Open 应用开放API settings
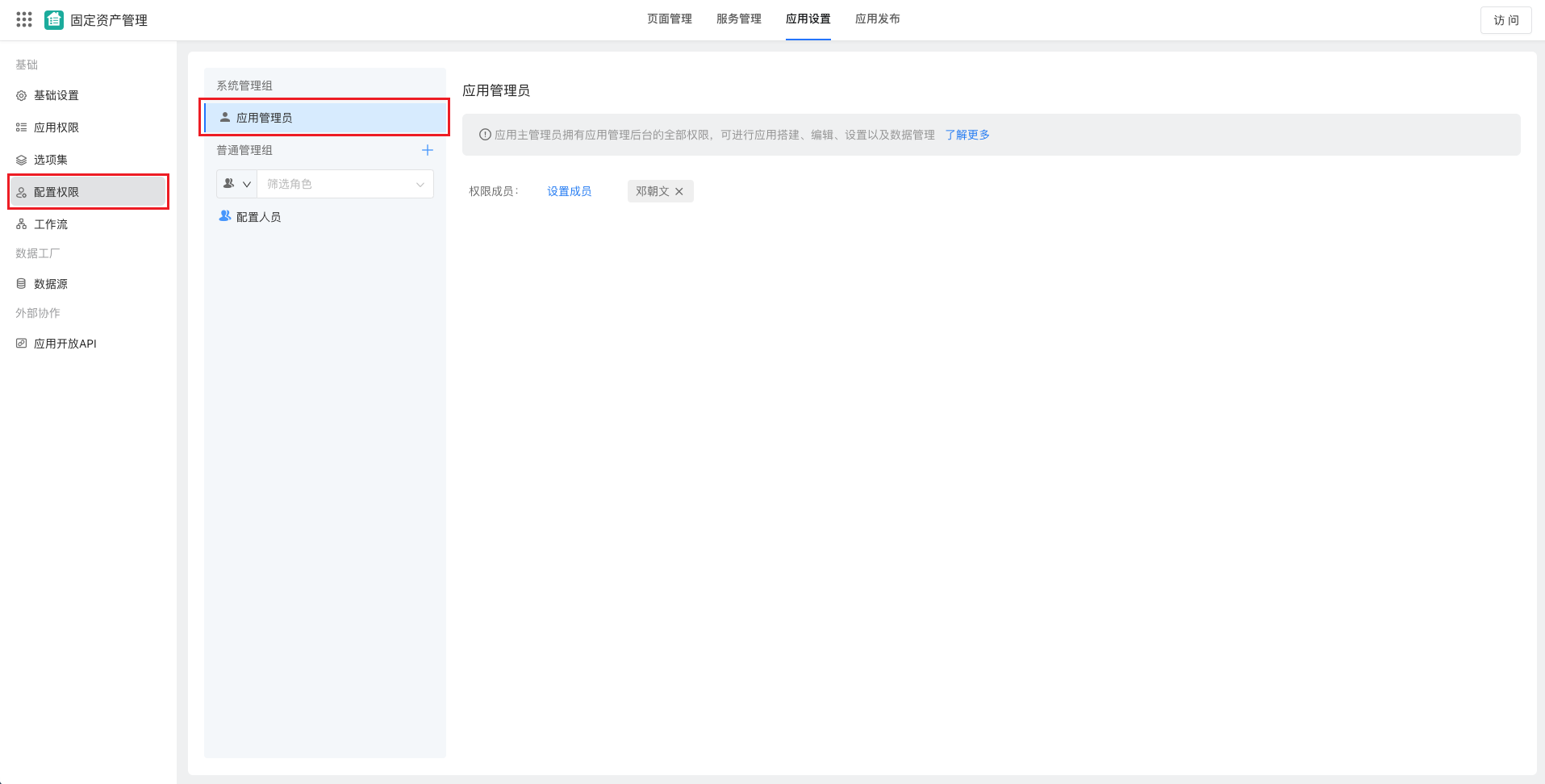The height and width of the screenshot is (784, 1545). pos(65,343)
